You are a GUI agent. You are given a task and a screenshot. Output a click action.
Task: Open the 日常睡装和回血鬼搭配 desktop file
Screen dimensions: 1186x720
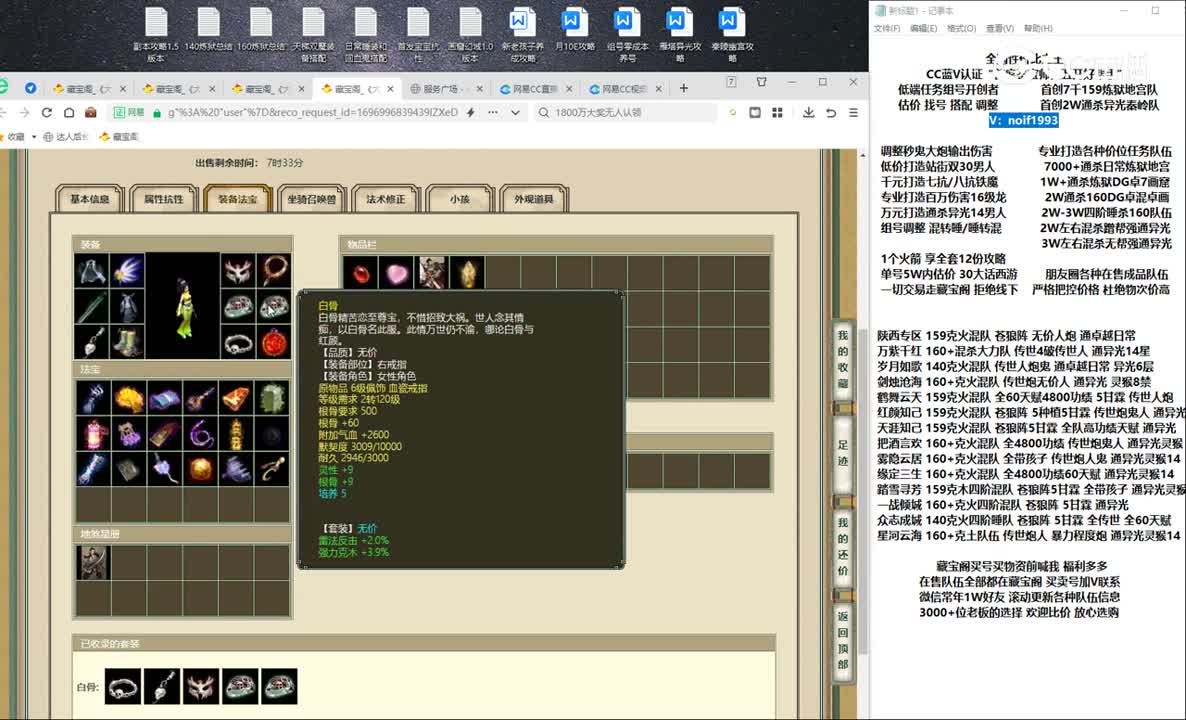tap(365, 35)
